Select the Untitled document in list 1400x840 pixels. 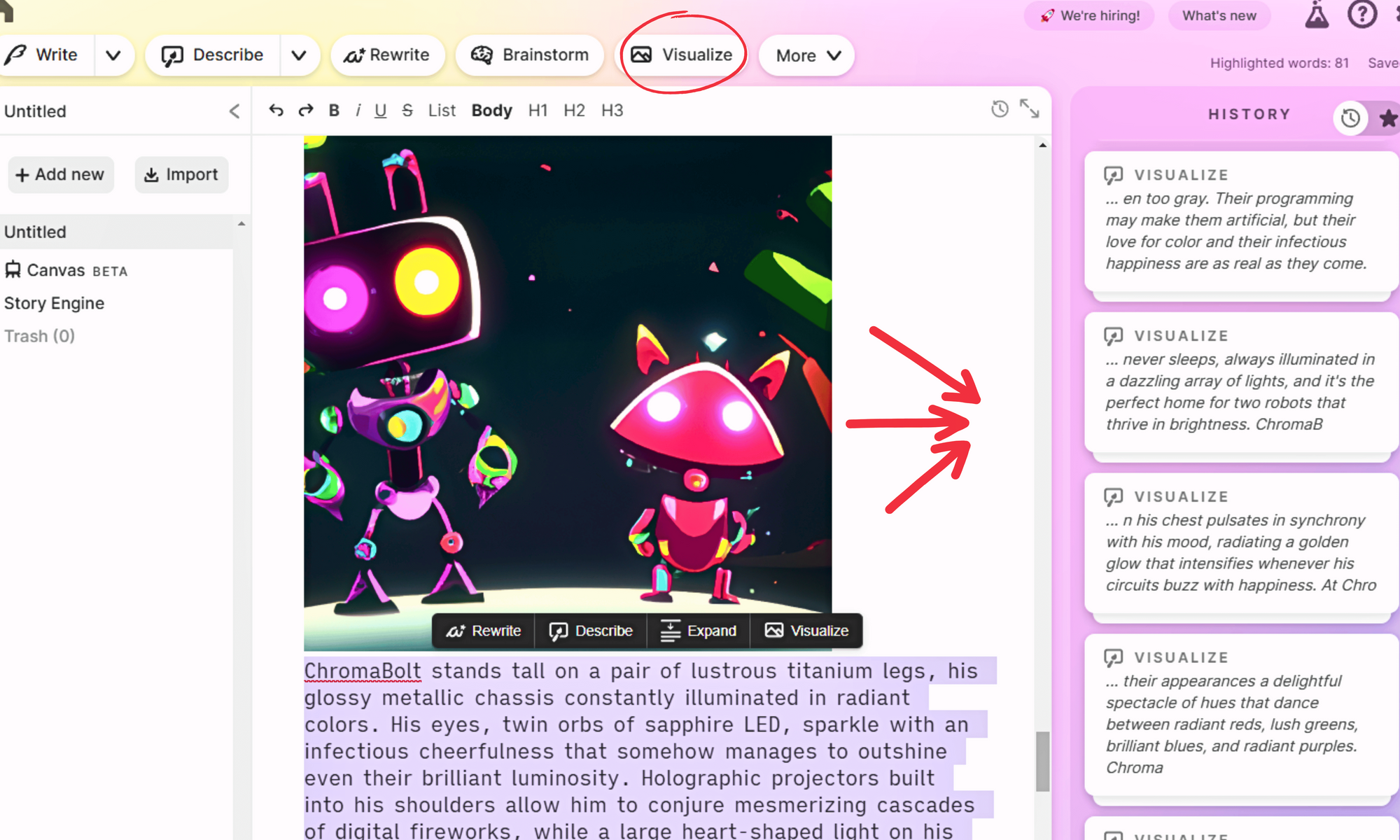point(116,232)
